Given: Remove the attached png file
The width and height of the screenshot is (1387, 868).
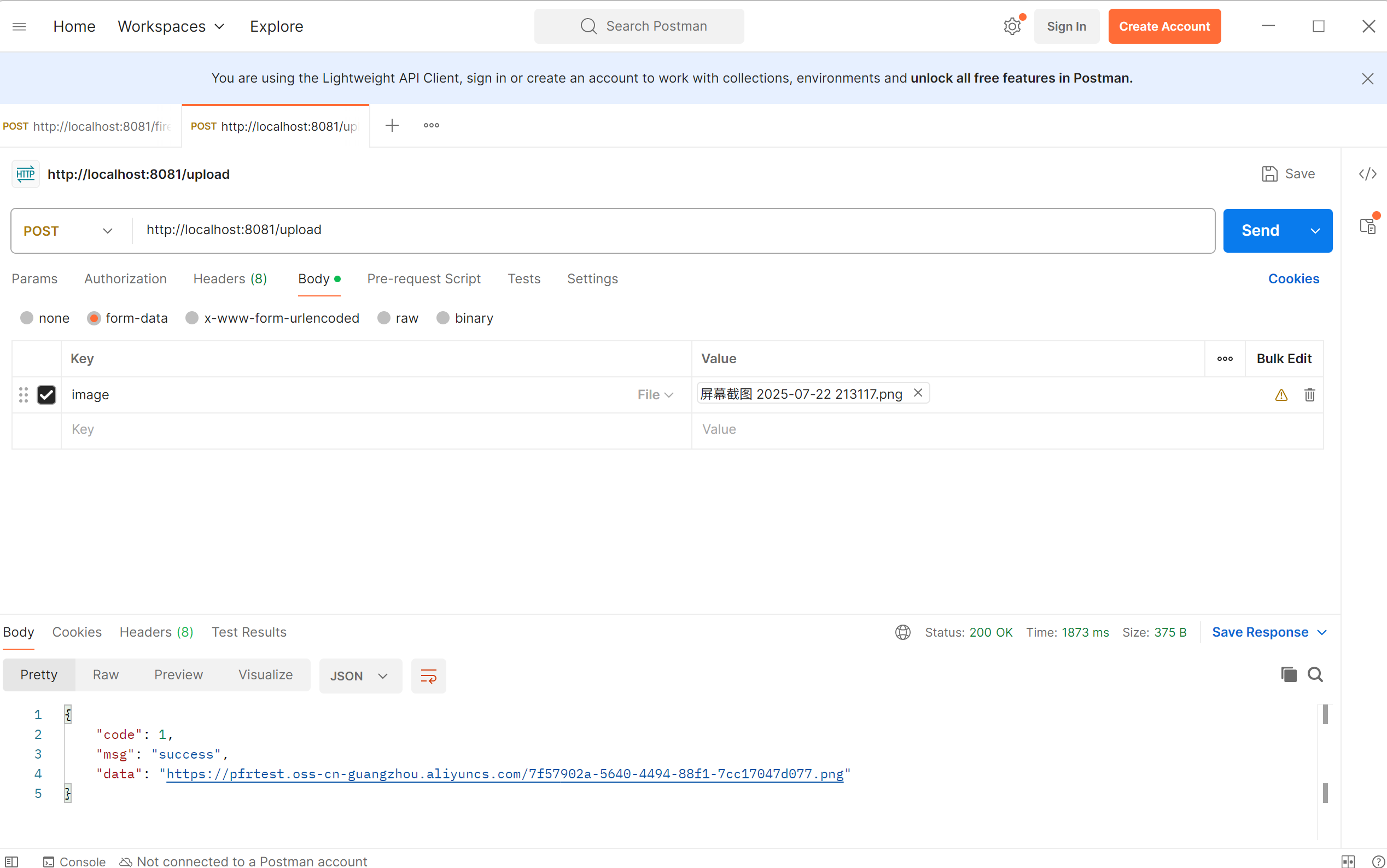Looking at the screenshot, I should point(918,393).
